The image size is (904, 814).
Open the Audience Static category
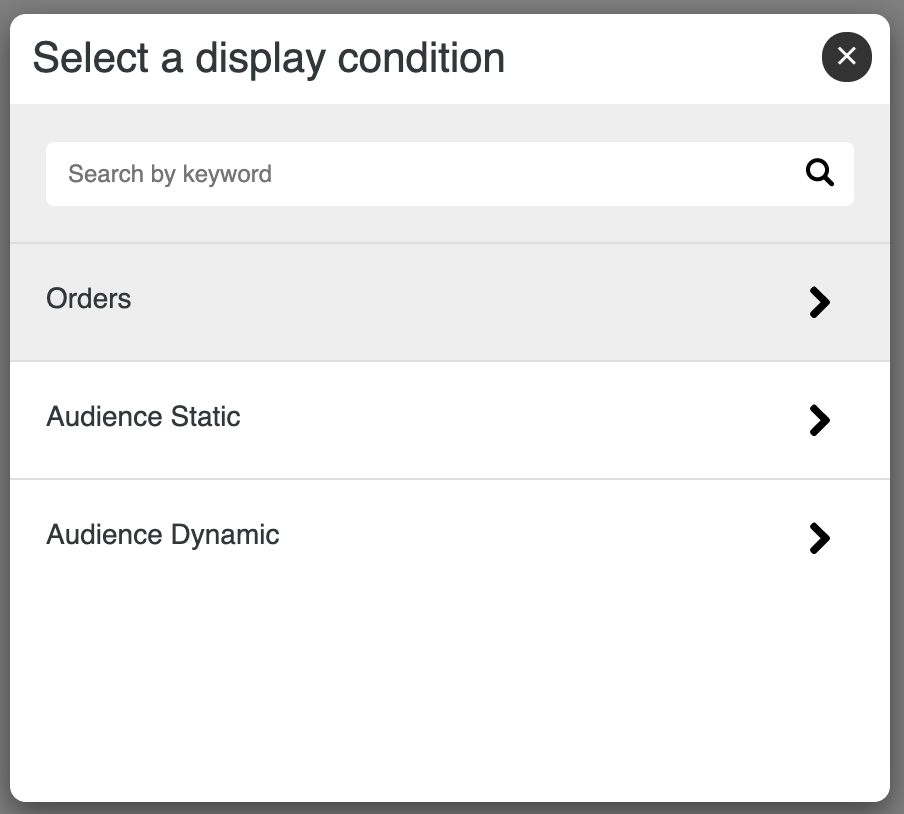click(450, 420)
